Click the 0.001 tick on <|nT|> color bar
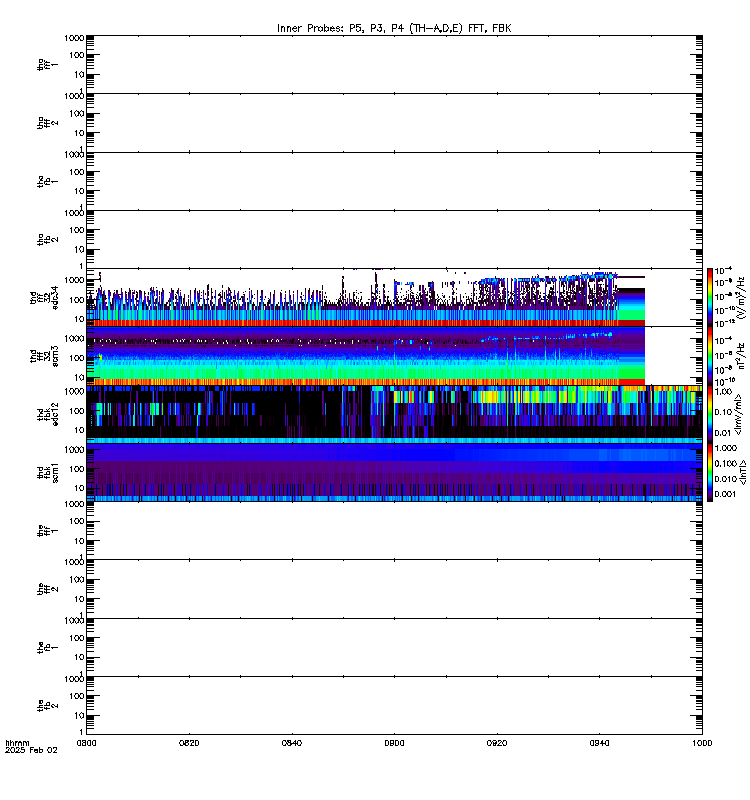Screen dimensions: 750x800 (726, 494)
